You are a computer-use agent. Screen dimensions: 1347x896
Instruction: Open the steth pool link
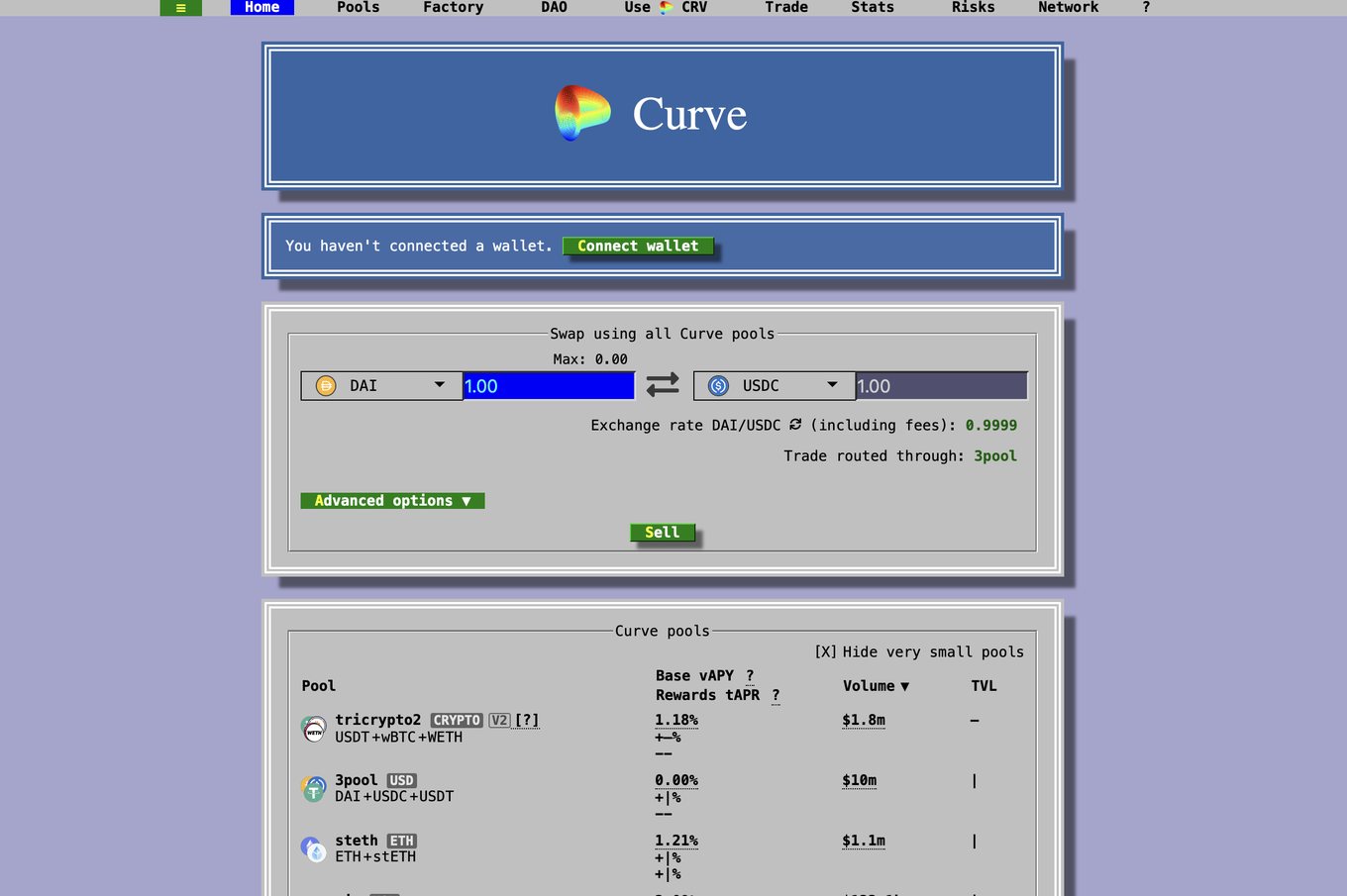click(357, 841)
